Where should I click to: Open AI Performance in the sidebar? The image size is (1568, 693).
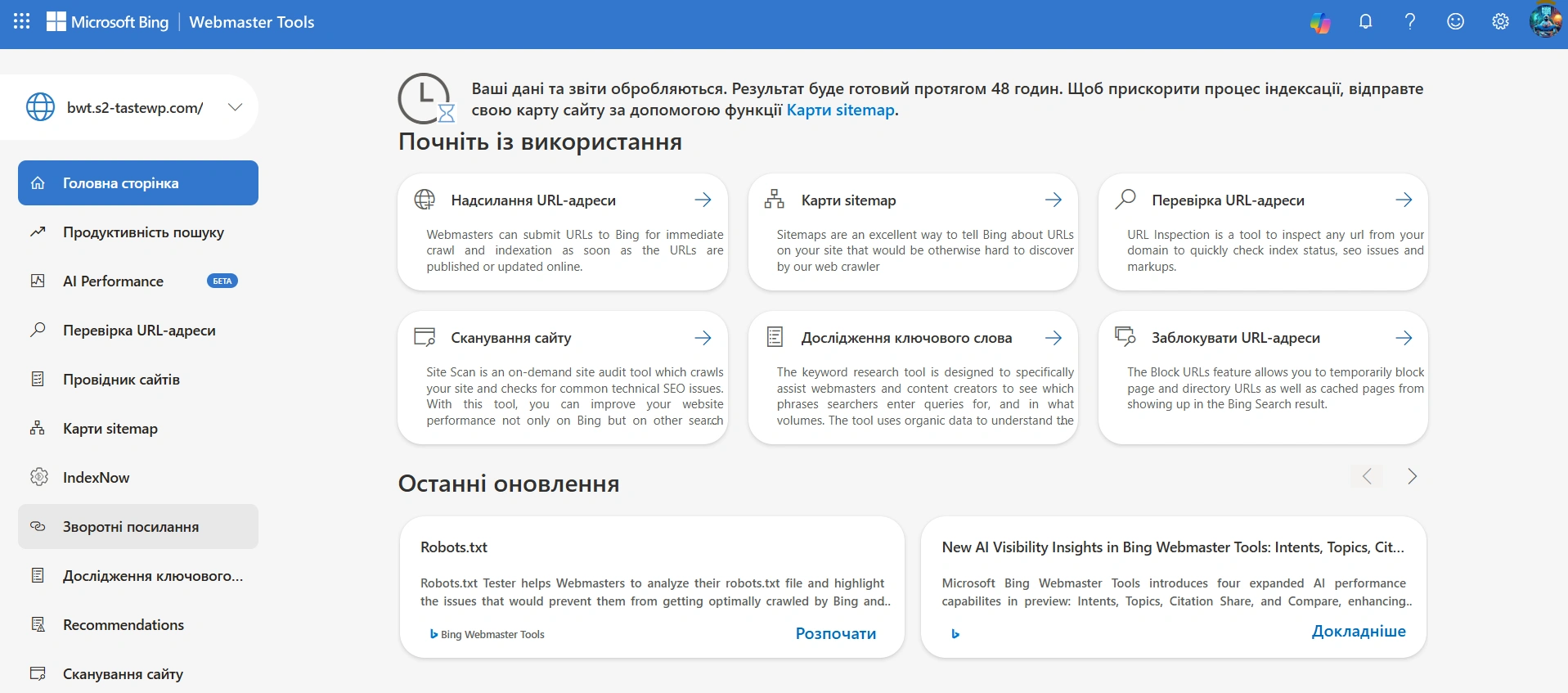[x=138, y=281]
